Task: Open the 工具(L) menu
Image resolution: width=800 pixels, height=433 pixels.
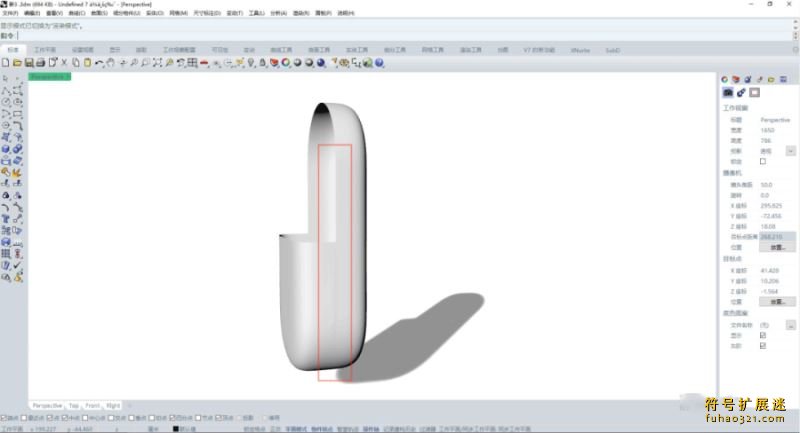Action: pyautogui.click(x=257, y=13)
